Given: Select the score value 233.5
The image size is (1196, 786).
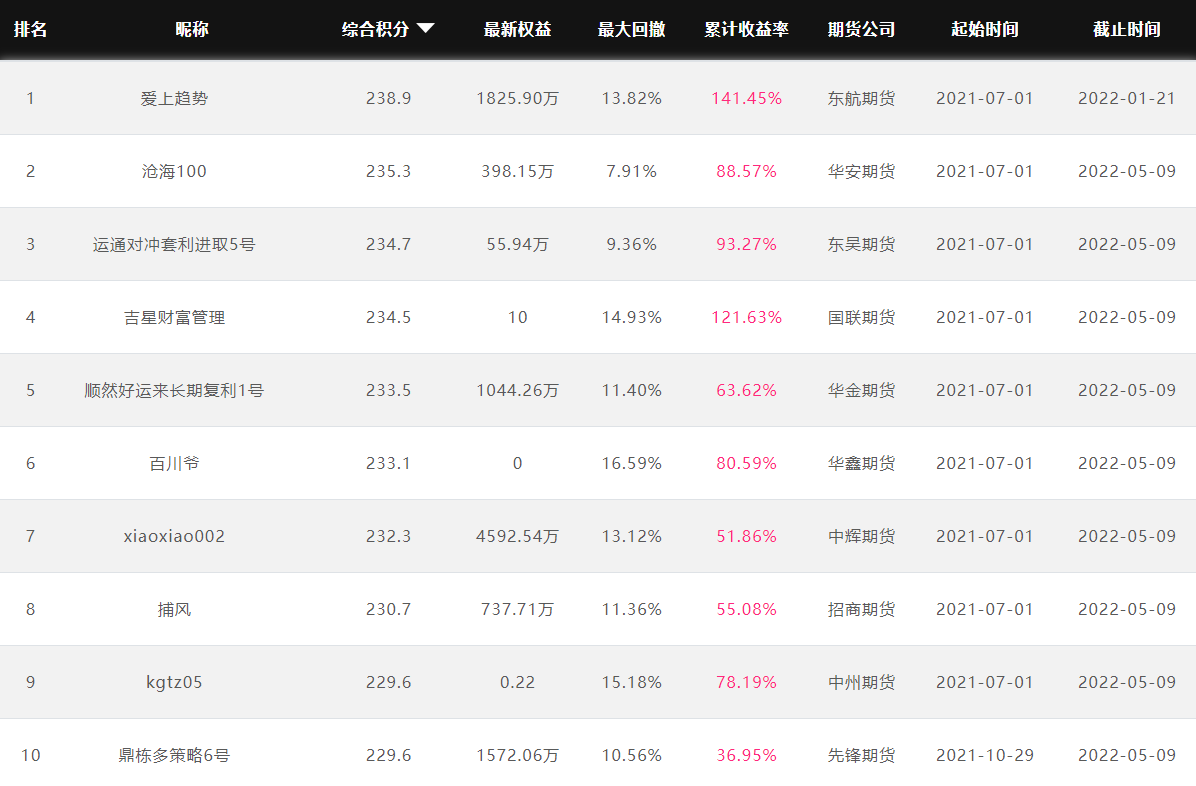Looking at the screenshot, I should 388,390.
